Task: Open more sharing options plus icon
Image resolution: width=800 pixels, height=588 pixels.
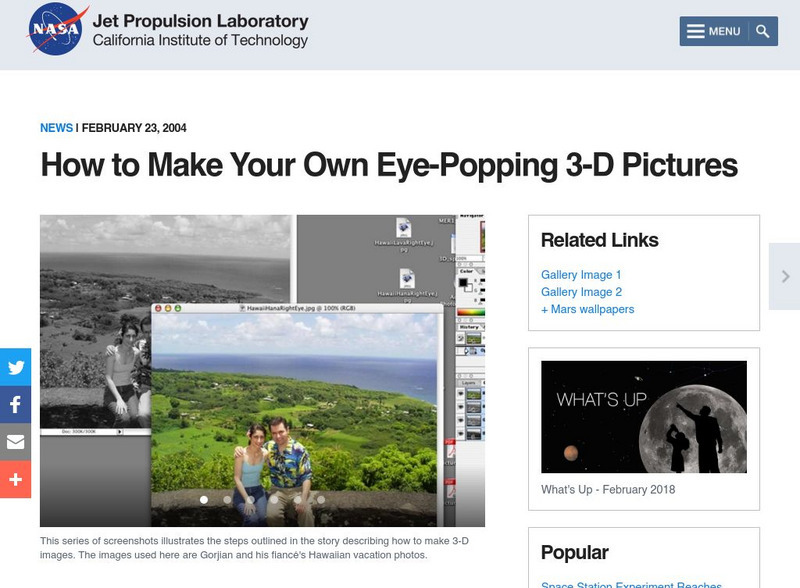Action: point(15,480)
